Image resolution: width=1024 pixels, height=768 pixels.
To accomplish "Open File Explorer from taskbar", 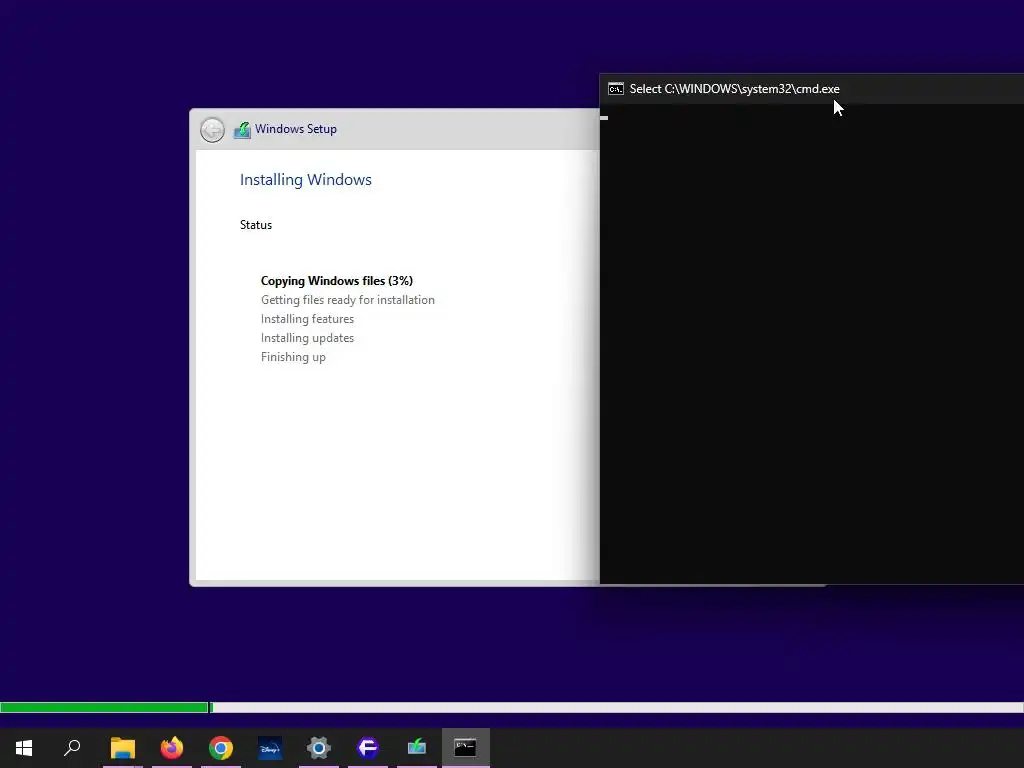I will tap(123, 748).
